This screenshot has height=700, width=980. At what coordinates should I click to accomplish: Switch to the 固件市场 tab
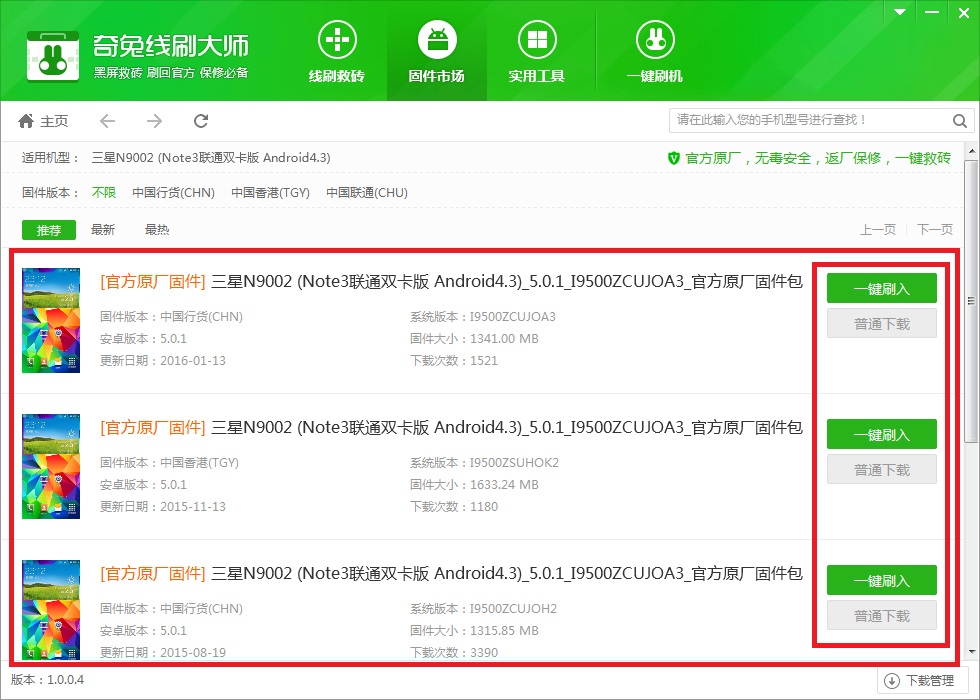coord(437,52)
